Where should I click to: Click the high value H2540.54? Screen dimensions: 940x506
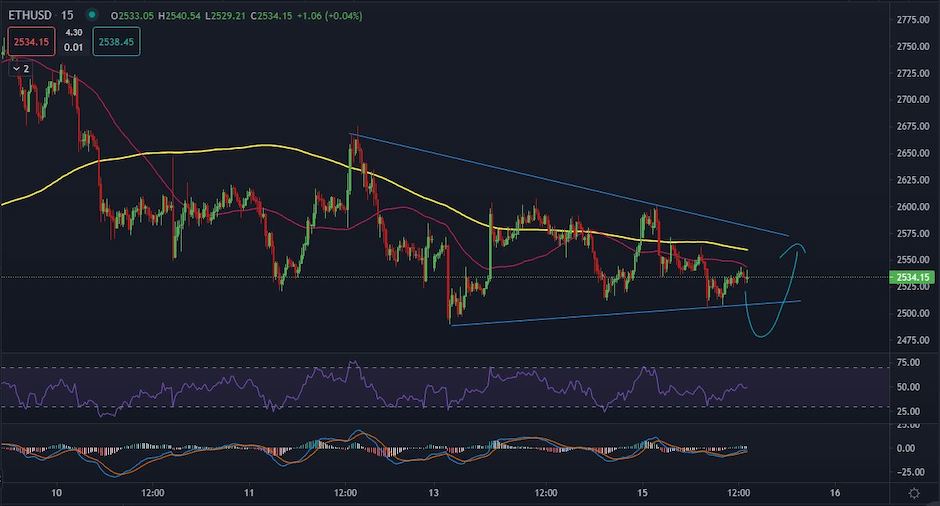[179, 16]
